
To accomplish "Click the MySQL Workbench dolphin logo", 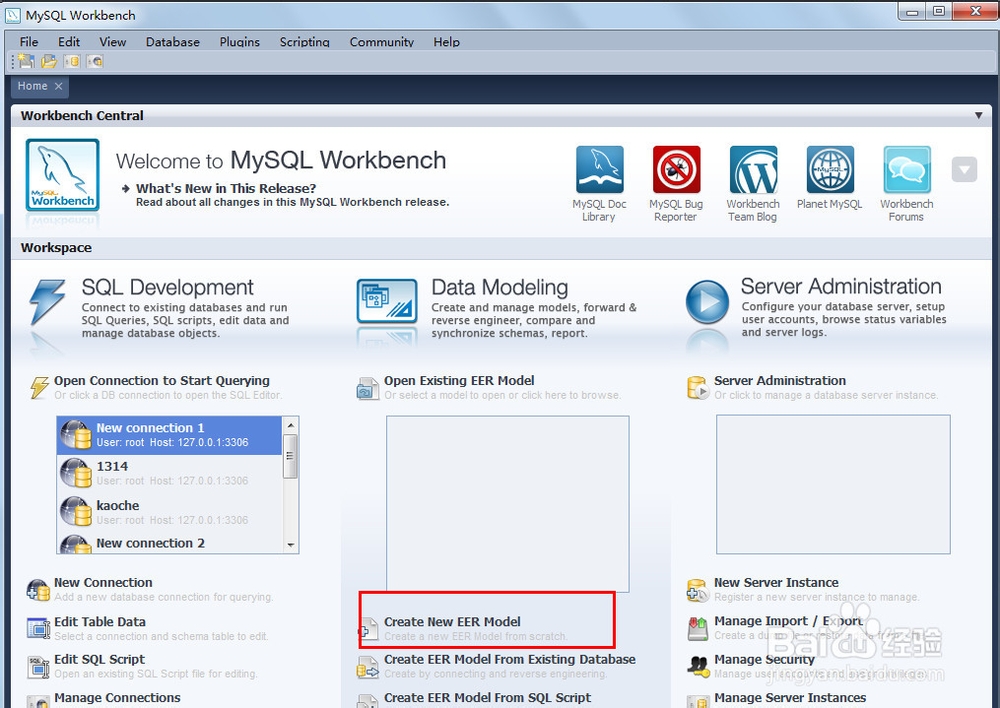I will tap(62, 175).
